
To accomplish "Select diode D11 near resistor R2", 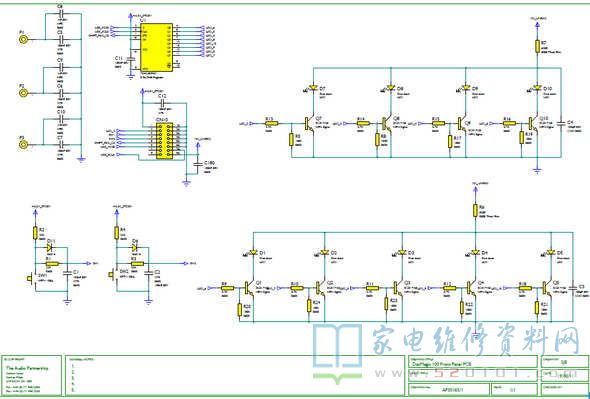I will pos(50,247).
